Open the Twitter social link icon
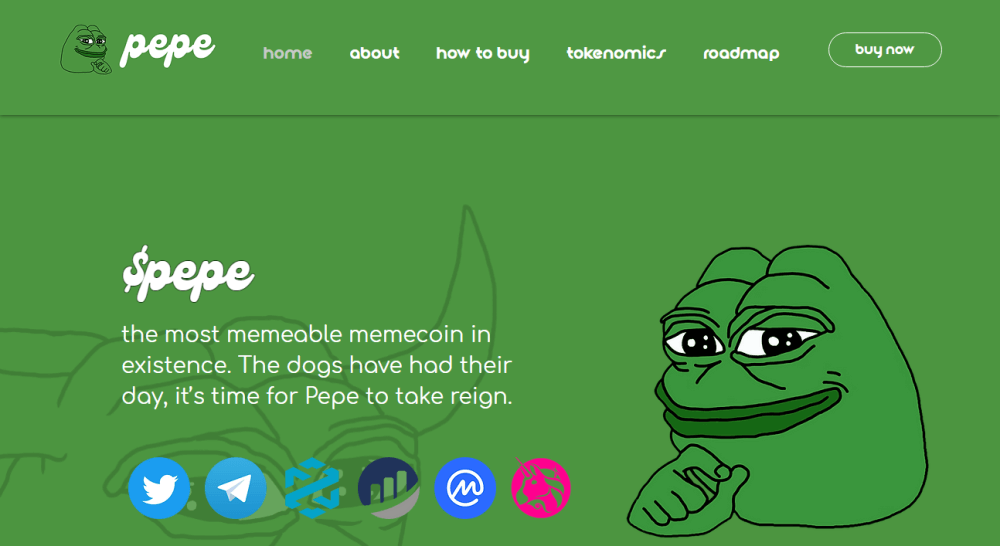 point(159,488)
